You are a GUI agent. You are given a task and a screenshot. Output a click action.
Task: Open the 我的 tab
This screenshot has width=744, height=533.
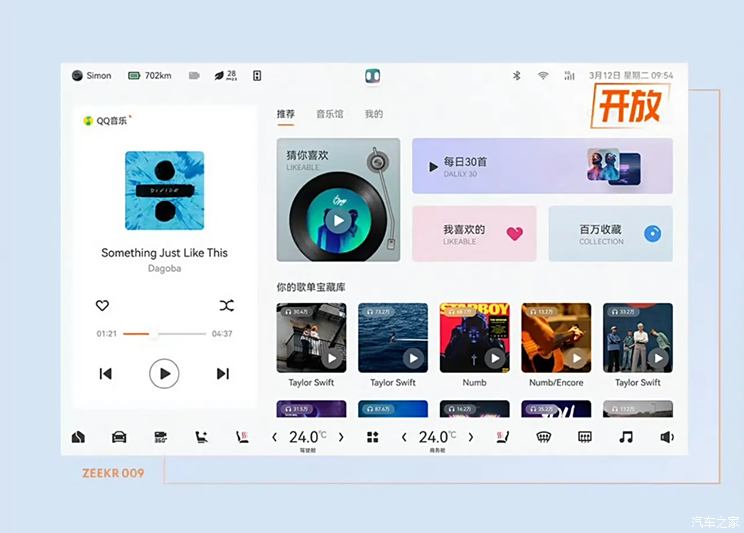click(x=373, y=114)
